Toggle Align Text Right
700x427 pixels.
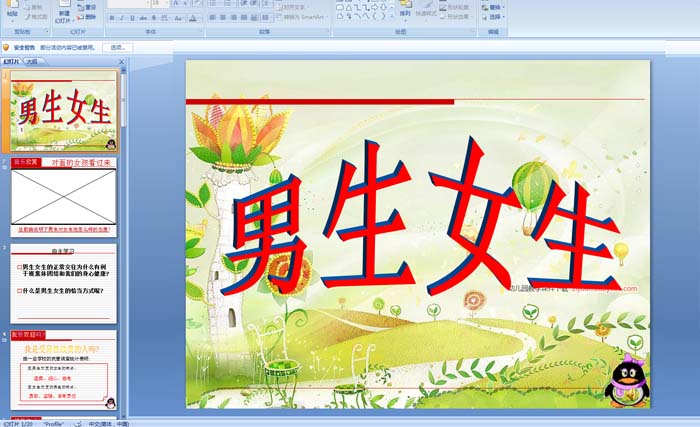pos(233,18)
